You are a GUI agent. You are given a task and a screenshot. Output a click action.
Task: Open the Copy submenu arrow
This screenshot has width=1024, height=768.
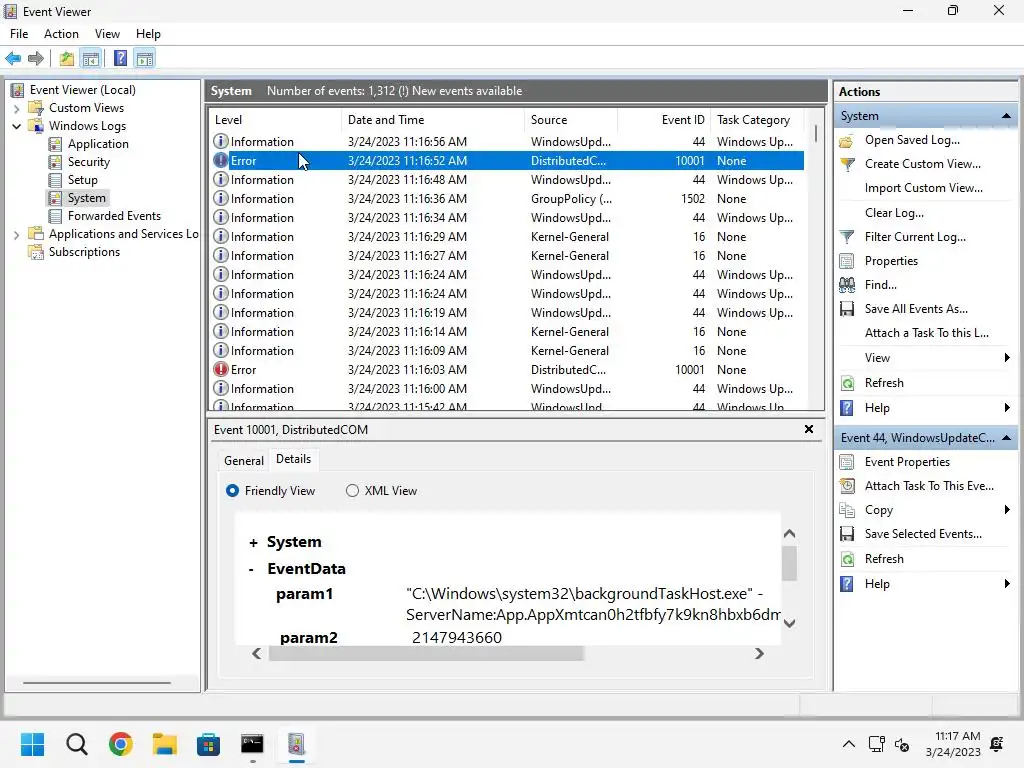[x=1007, y=509]
